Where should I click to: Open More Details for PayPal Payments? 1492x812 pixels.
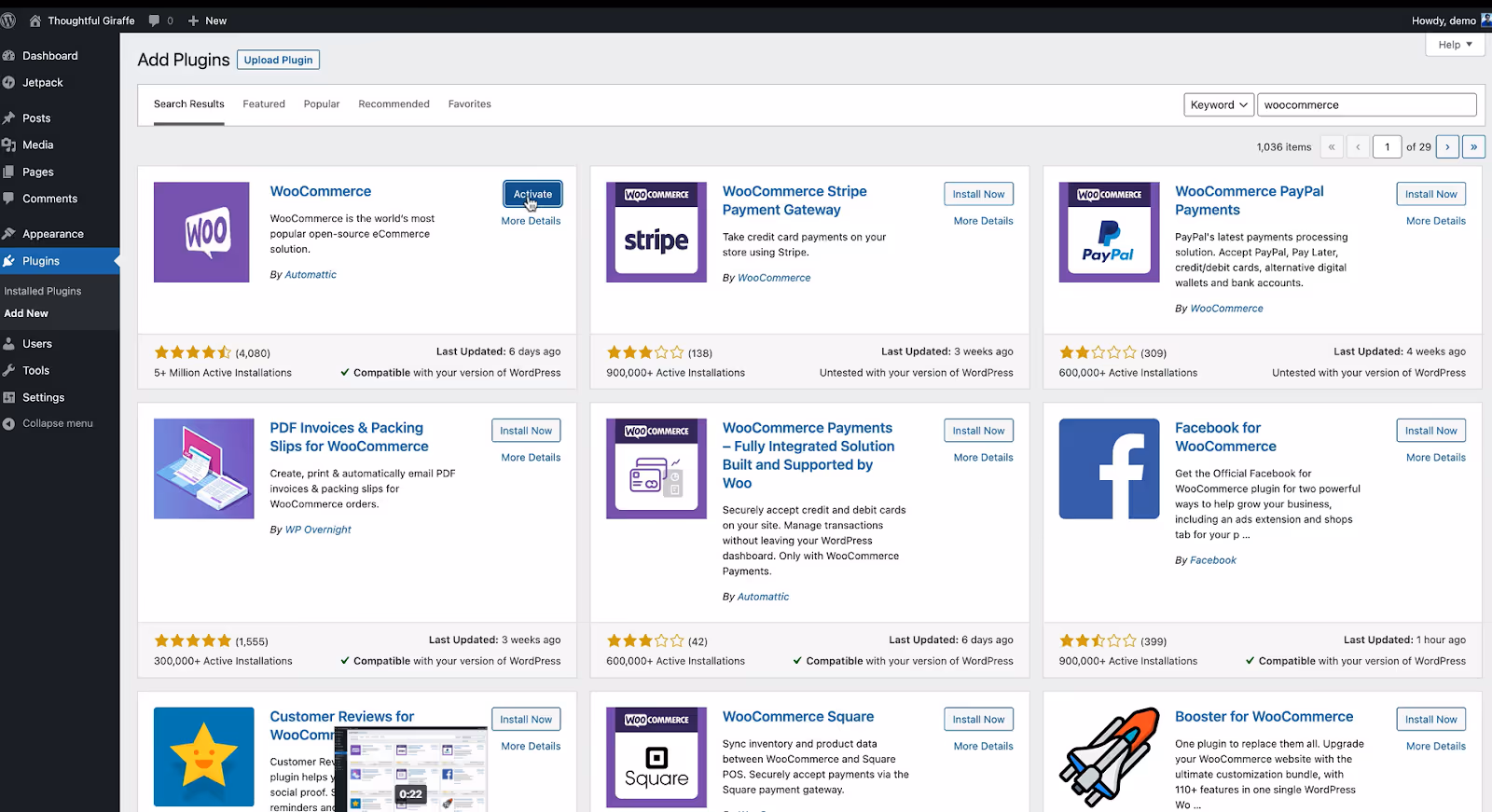click(1436, 221)
